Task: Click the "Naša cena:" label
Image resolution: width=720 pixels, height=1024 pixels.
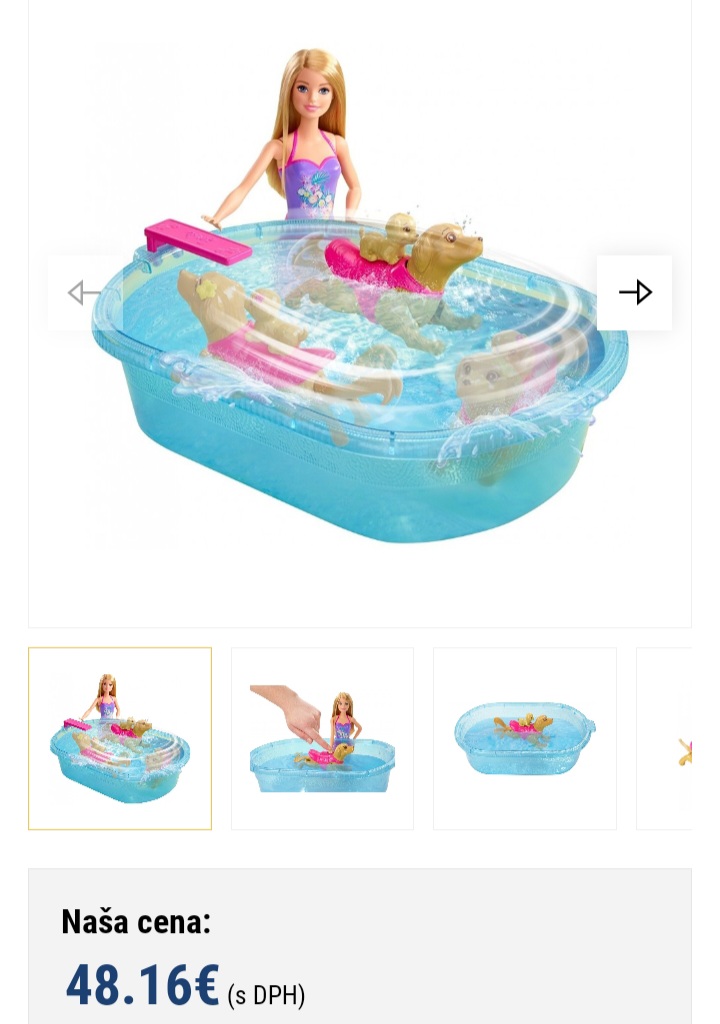Action: [136, 921]
